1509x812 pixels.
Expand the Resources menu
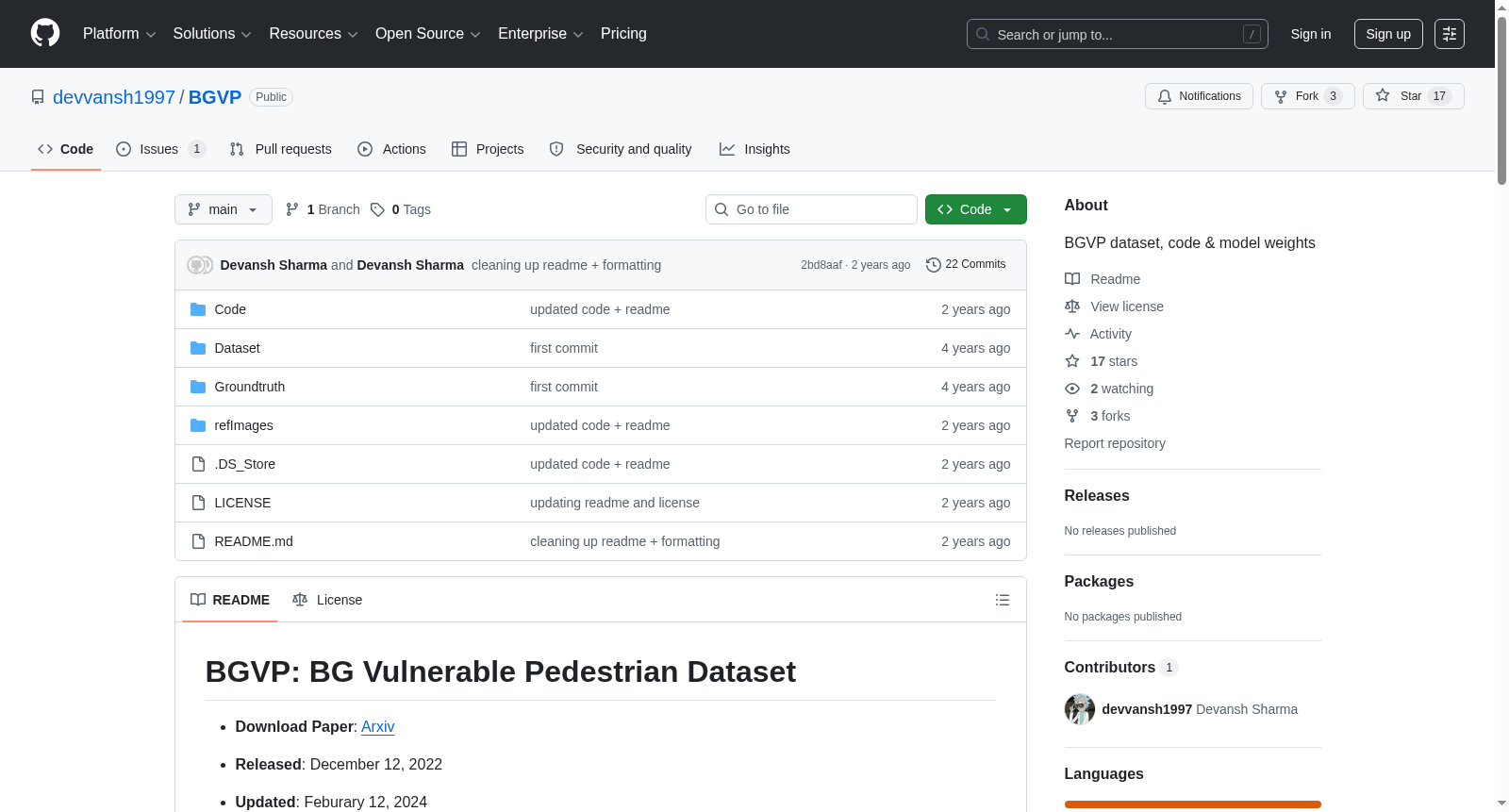coord(313,34)
